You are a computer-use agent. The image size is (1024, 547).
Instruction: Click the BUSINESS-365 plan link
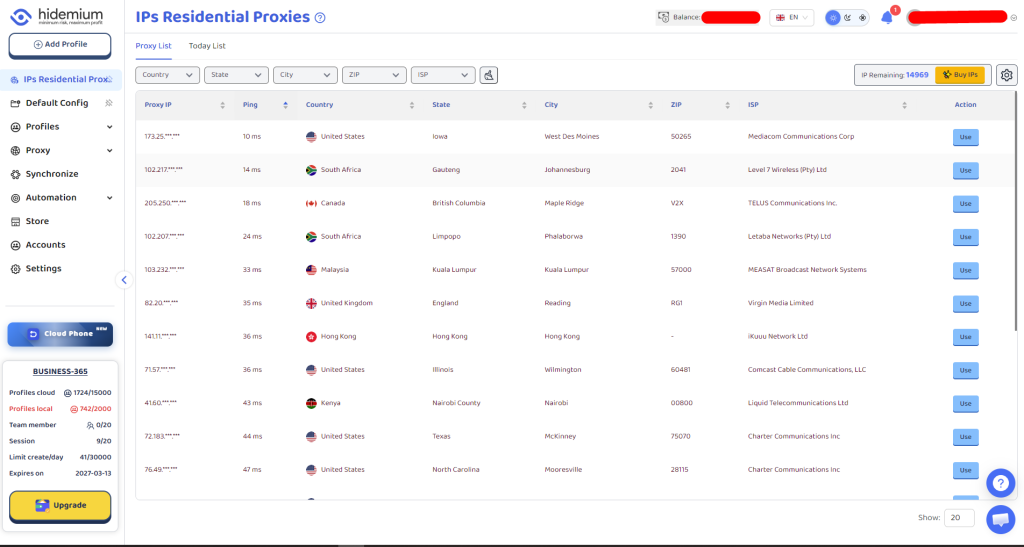point(60,371)
